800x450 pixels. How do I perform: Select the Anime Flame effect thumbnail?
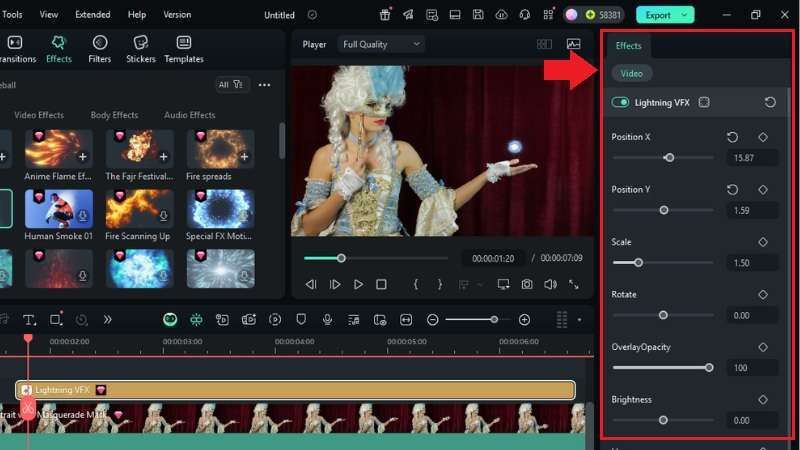coord(59,148)
